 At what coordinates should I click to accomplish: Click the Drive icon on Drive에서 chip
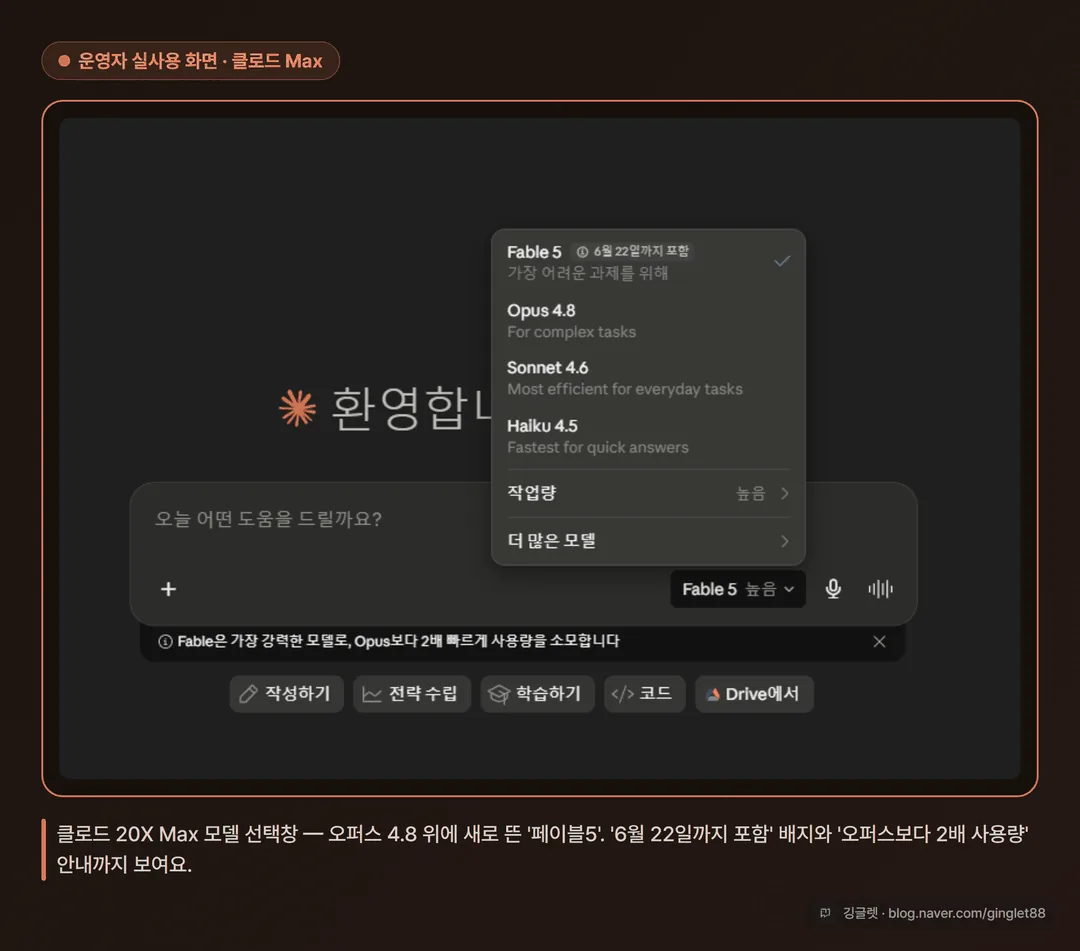coord(713,694)
